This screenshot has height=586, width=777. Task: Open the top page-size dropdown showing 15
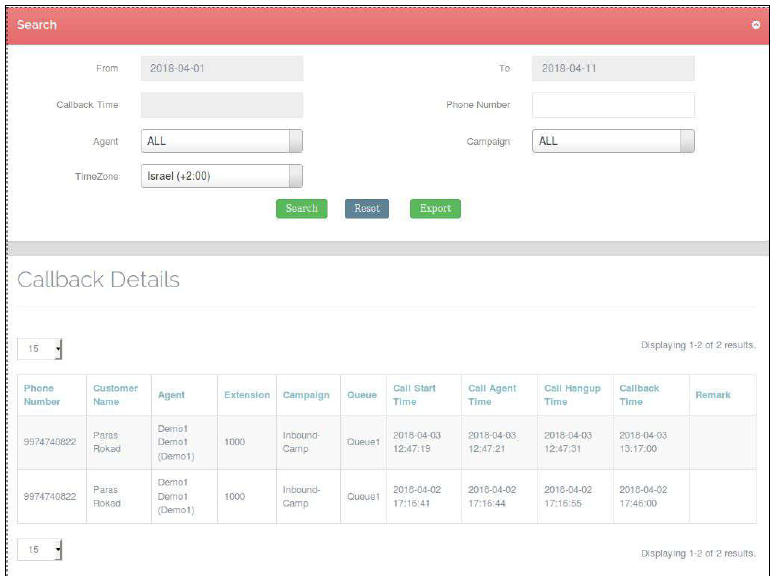click(40, 349)
